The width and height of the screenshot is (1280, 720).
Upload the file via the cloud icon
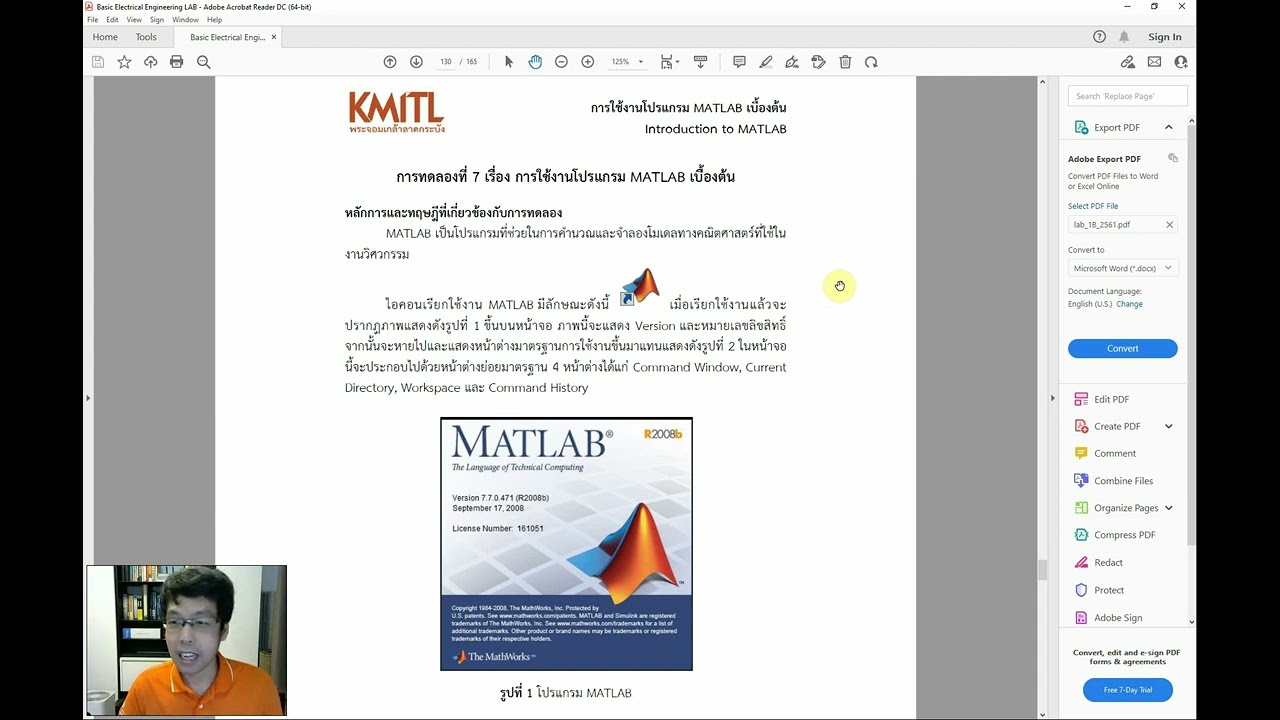[150, 62]
